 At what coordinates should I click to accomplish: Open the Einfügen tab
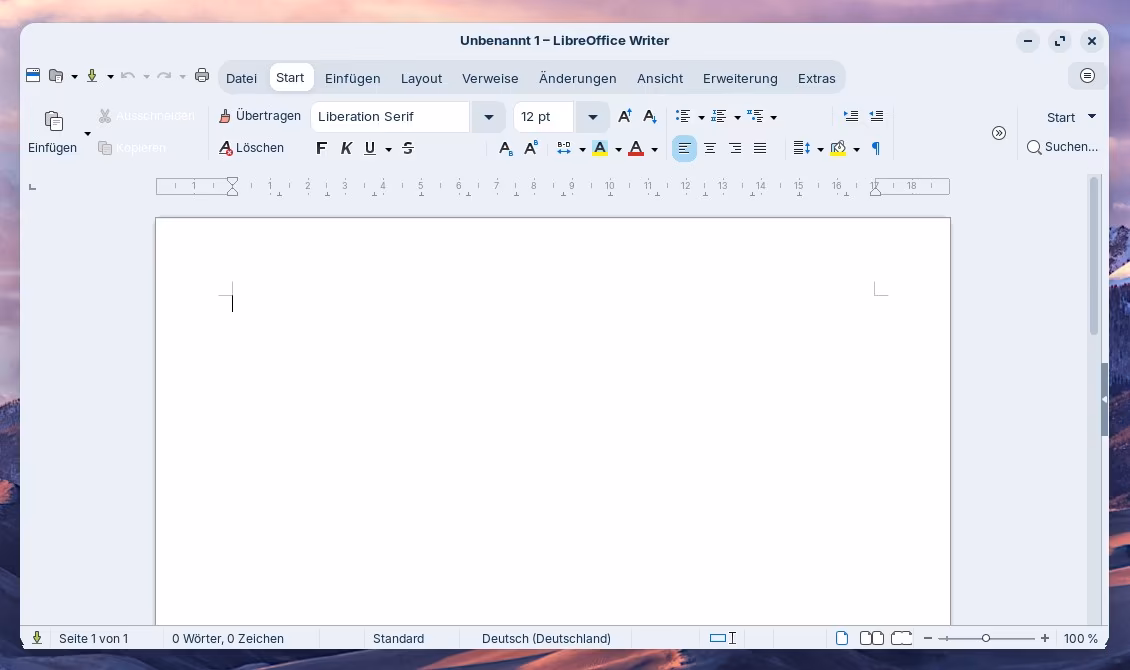click(x=352, y=78)
